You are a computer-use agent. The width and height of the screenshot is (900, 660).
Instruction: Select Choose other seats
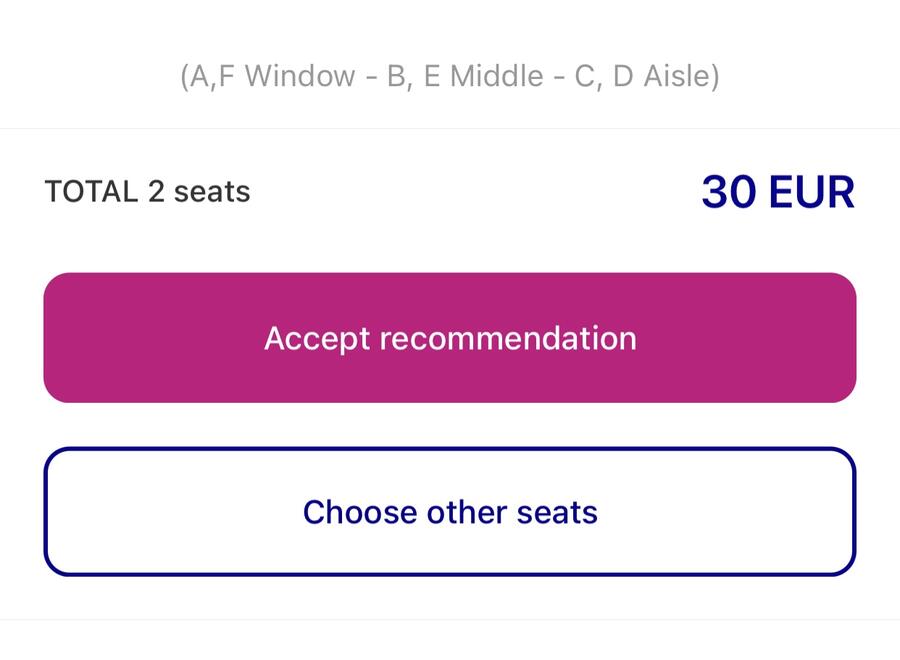(450, 511)
